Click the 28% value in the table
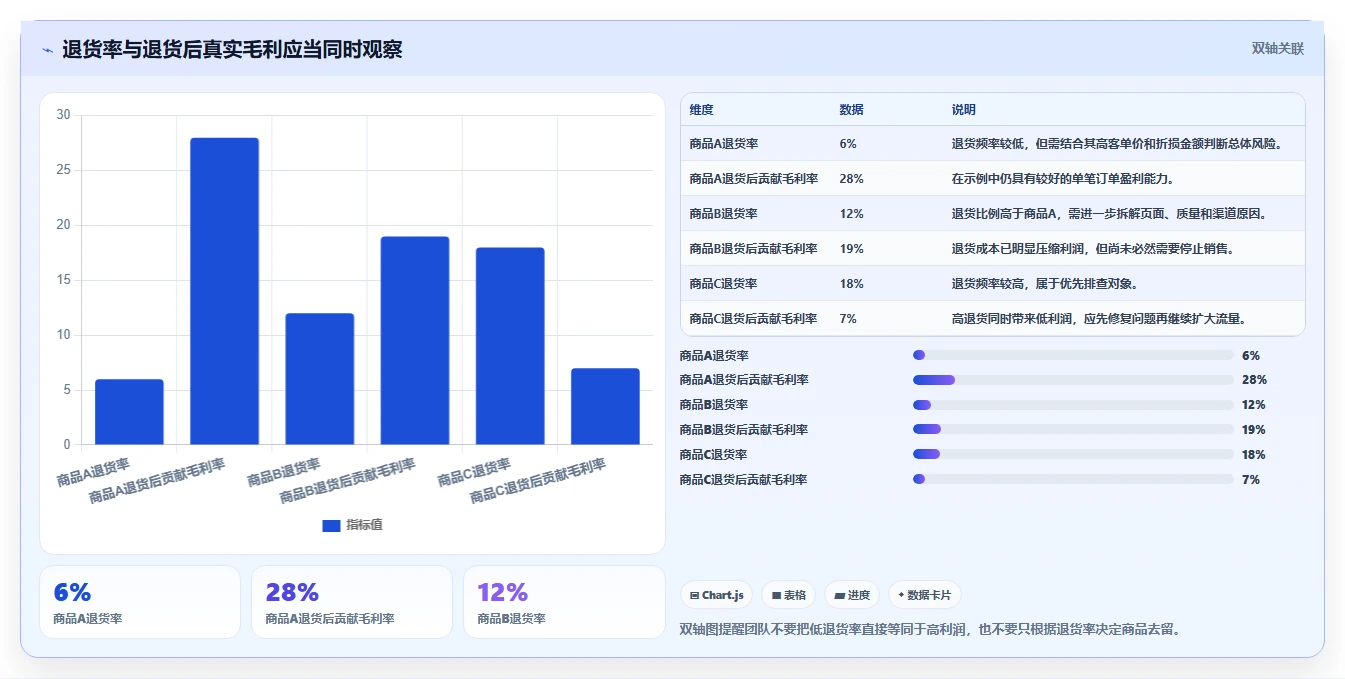This screenshot has width=1345, height=679. [x=852, y=179]
